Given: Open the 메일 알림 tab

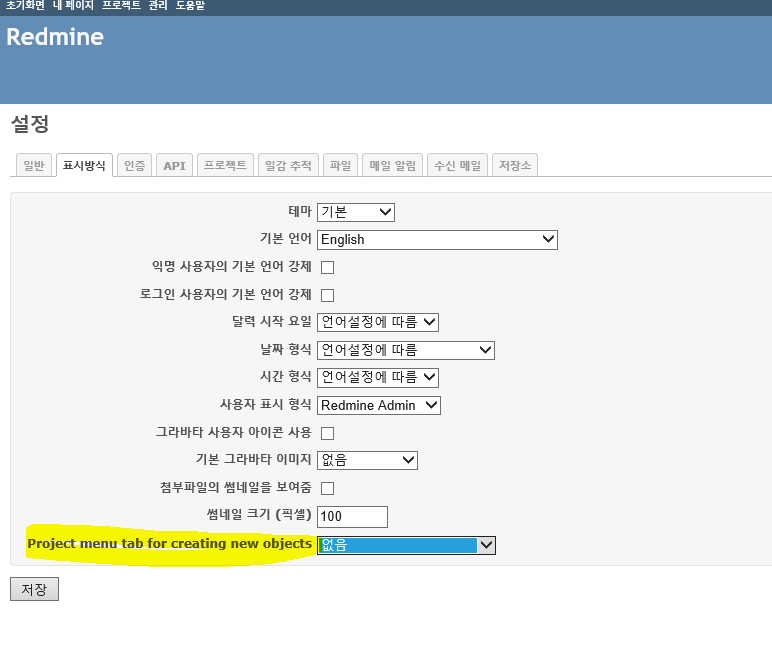Looking at the screenshot, I should 392,166.
